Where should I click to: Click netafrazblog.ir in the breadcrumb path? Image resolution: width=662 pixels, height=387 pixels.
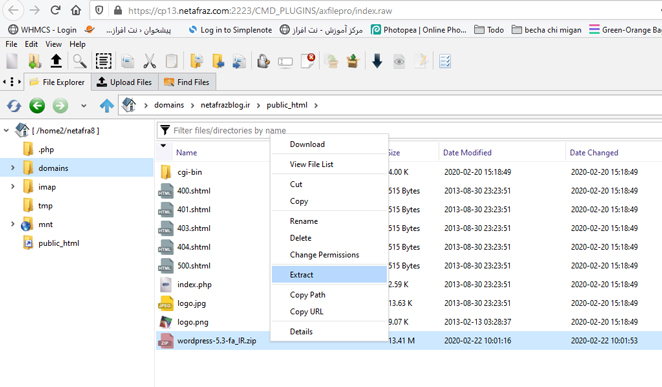(x=225, y=105)
